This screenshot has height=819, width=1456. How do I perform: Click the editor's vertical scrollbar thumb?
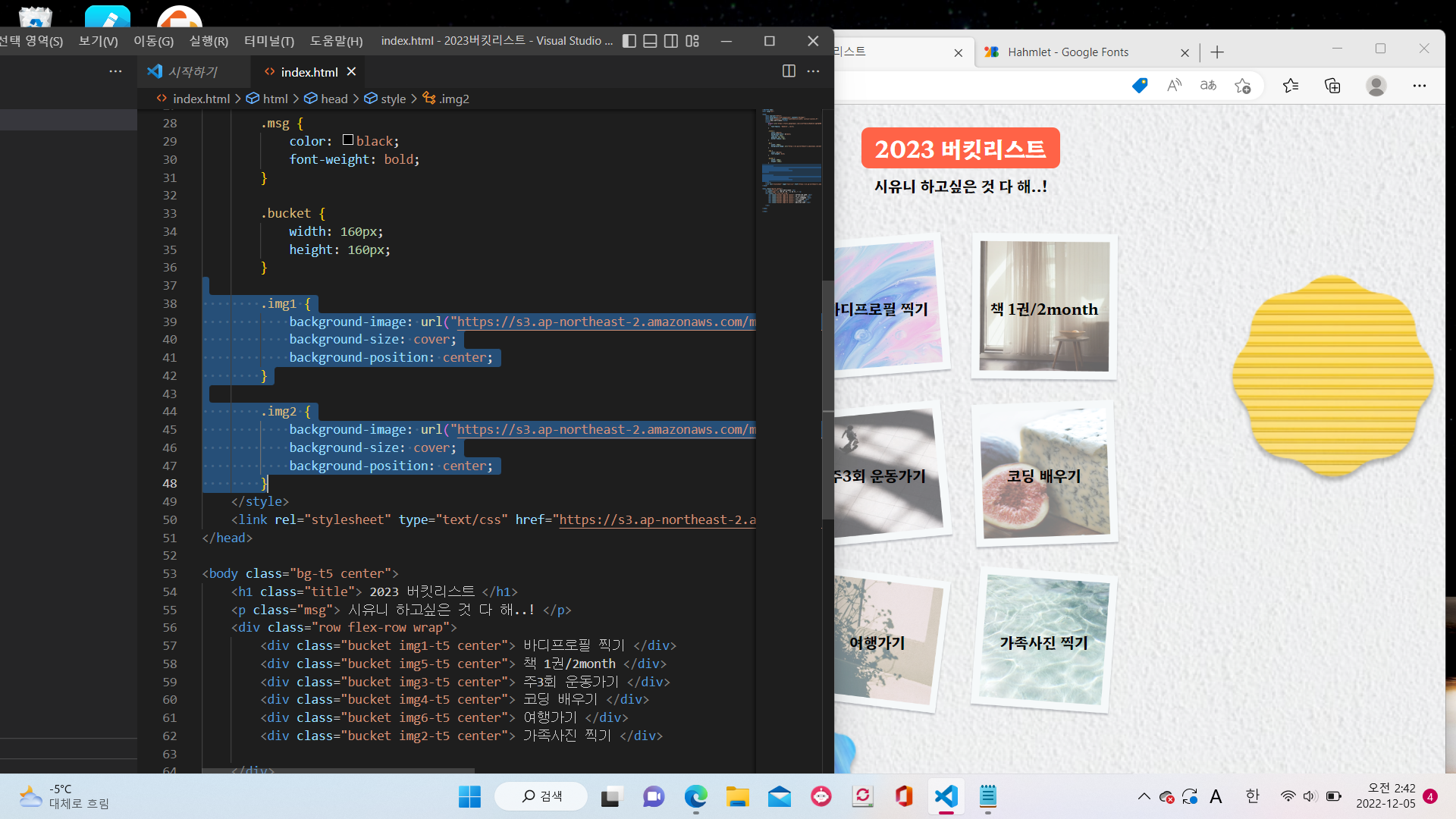[x=828, y=400]
